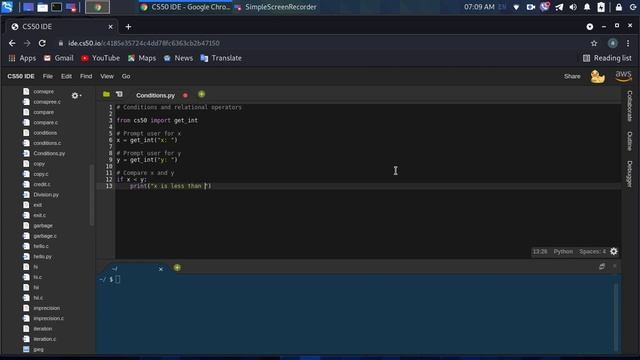Screen dimensions: 640x360
Task: Select the terminal tab labeled ~/
Action: pyautogui.click(x=115, y=269)
